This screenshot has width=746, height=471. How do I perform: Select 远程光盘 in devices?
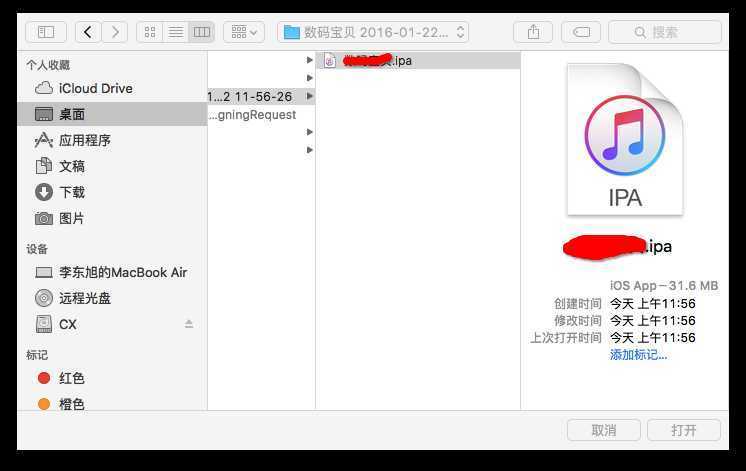click(112, 298)
